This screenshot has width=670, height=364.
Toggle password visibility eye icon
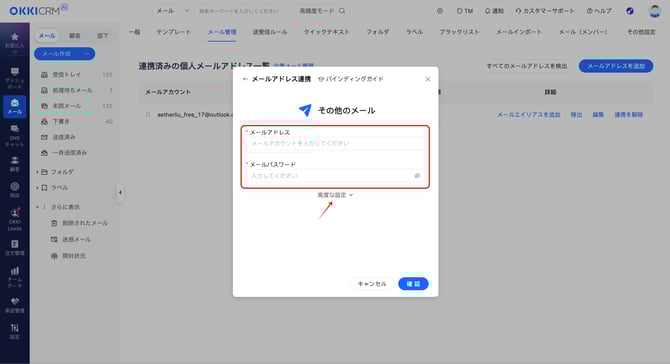click(x=417, y=176)
